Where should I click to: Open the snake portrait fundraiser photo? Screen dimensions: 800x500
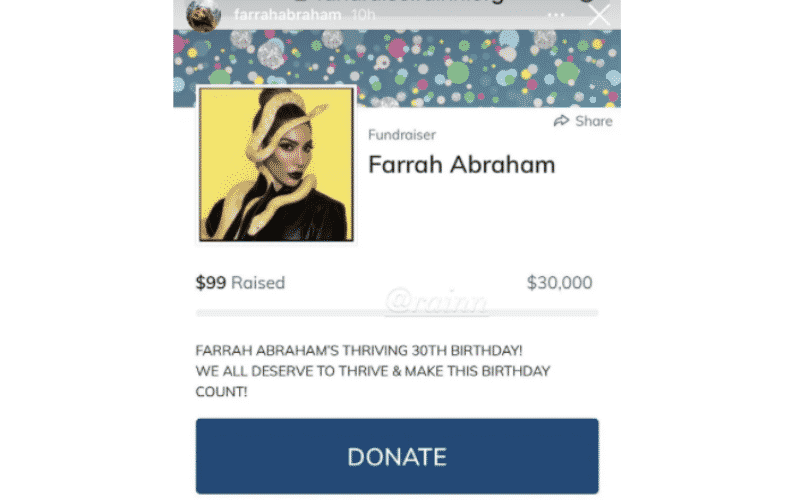276,164
